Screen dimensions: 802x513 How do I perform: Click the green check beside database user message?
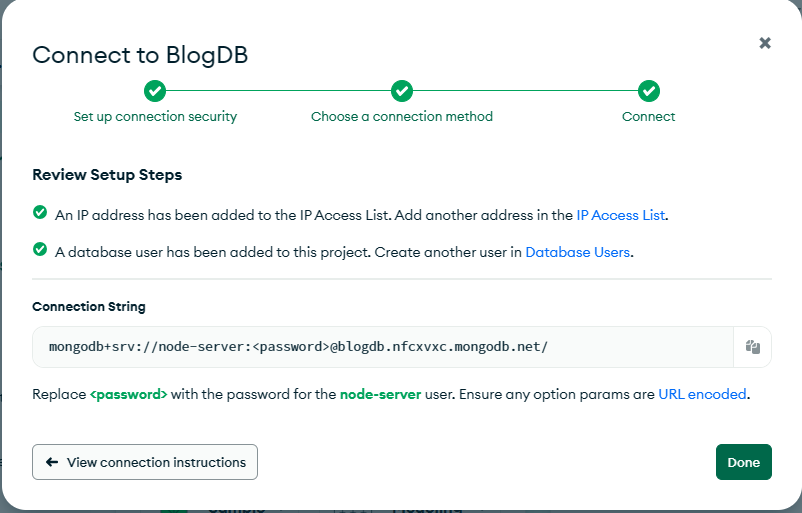click(40, 249)
